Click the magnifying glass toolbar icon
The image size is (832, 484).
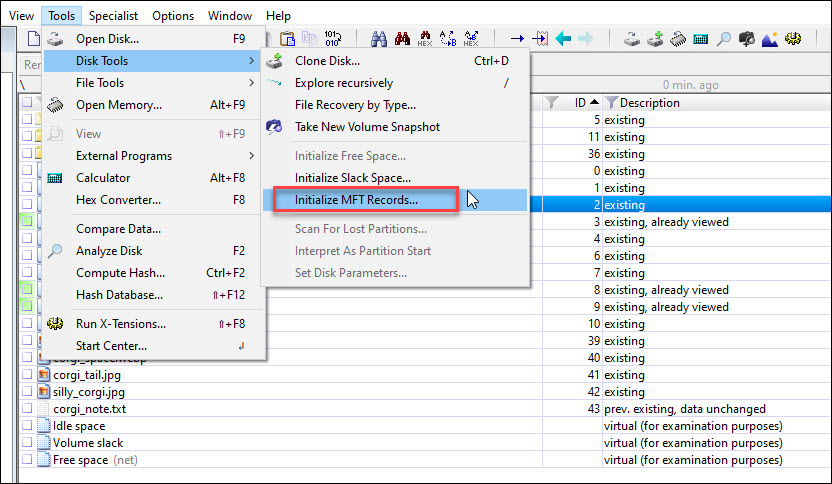tap(723, 40)
